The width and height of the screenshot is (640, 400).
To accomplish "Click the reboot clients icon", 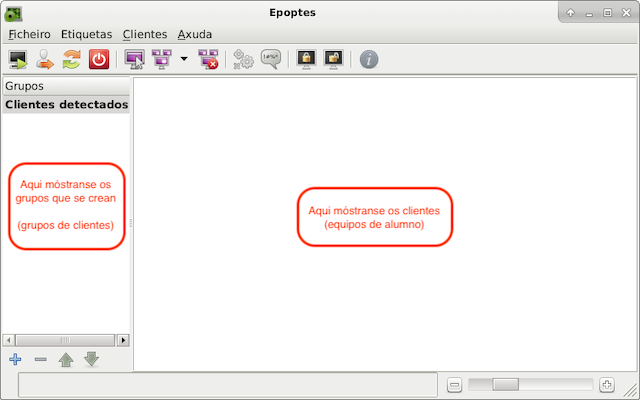I will tap(70, 60).
